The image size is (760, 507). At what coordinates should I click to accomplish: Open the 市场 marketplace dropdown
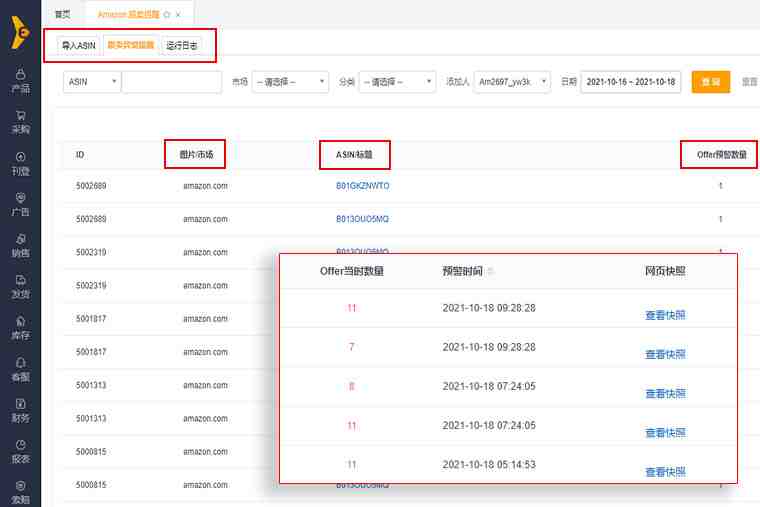pyautogui.click(x=290, y=82)
